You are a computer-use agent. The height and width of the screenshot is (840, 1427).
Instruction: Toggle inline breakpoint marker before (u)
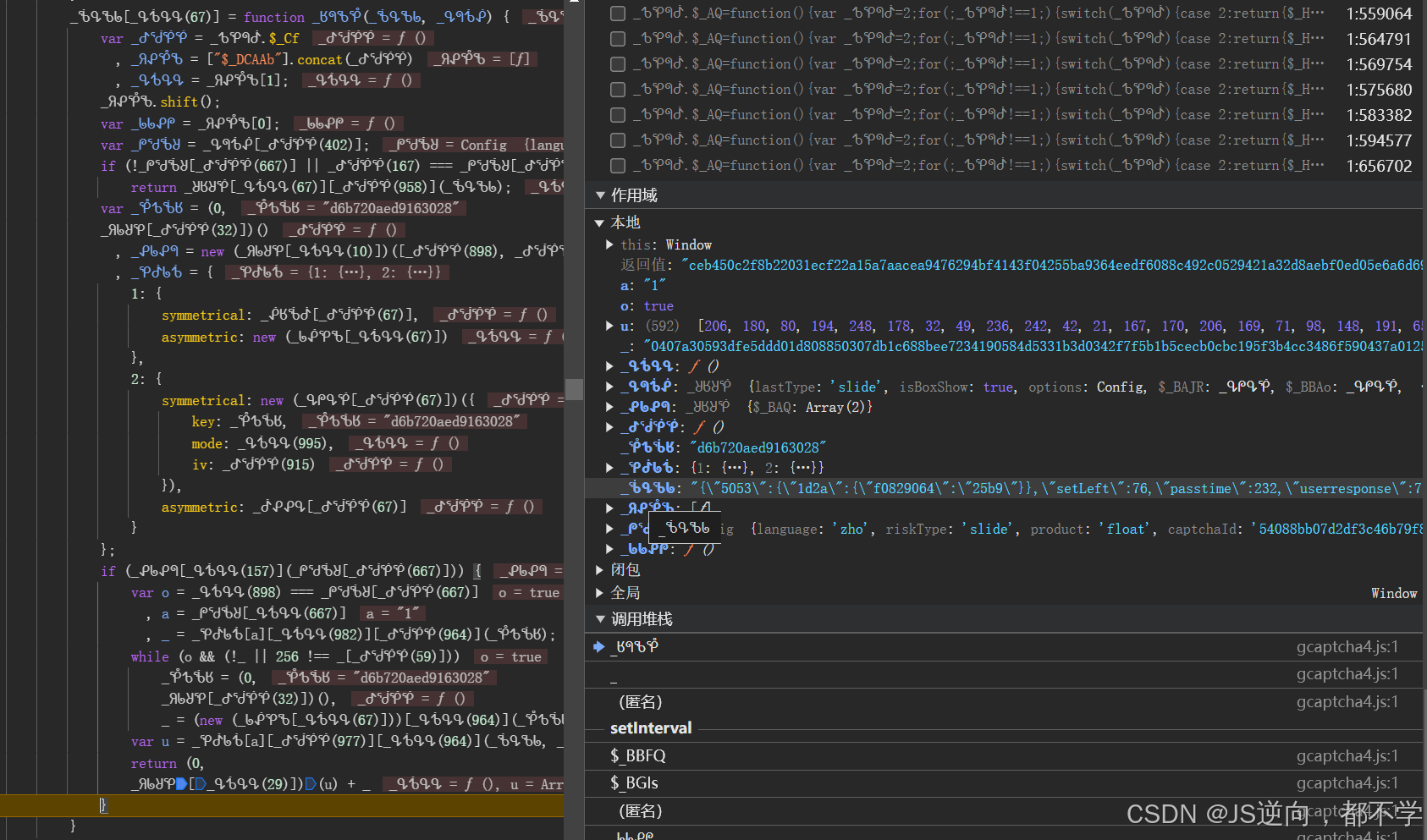(x=311, y=784)
